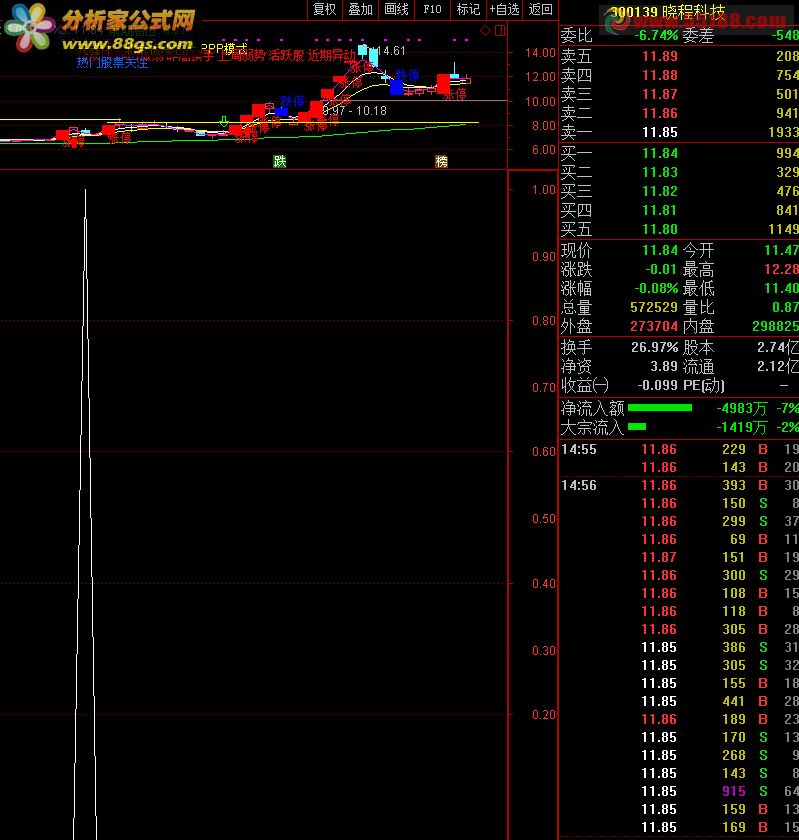Viewport: 799px width, 840px height.
Task: Click 外盘 value 273704
Action: 654,326
